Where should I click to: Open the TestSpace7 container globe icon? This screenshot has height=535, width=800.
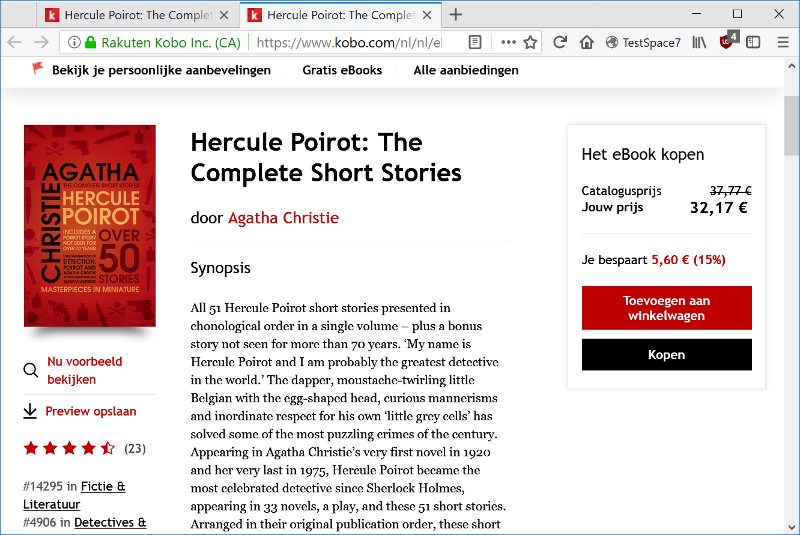pyautogui.click(x=612, y=42)
